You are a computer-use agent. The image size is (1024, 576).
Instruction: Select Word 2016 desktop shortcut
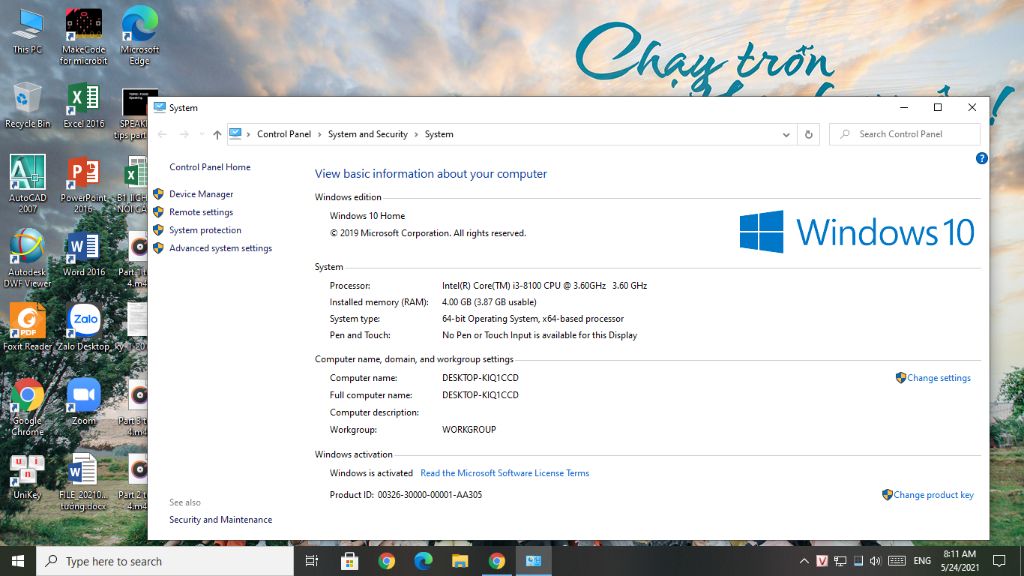point(84,254)
